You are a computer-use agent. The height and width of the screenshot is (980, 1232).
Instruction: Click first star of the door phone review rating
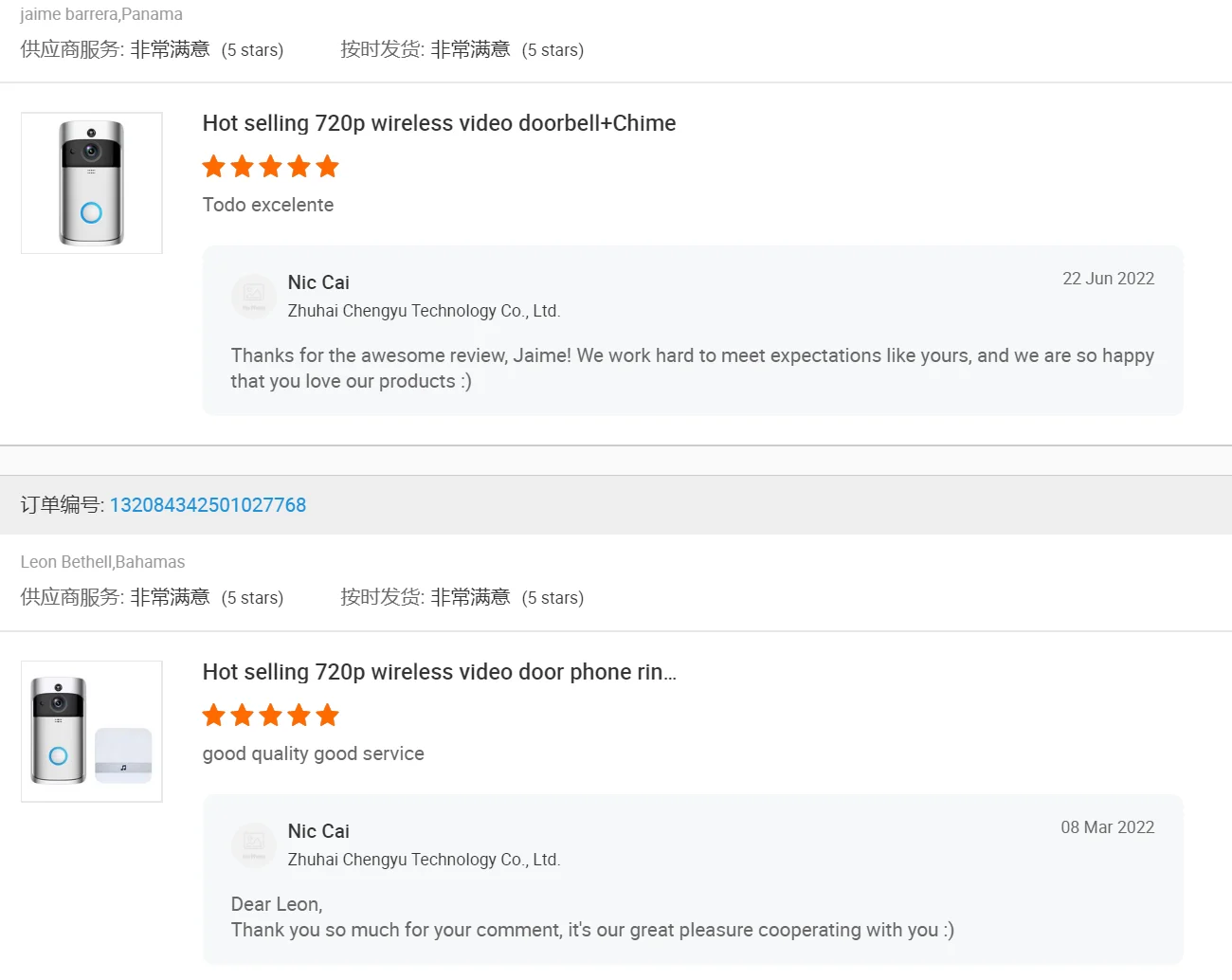tap(214, 716)
